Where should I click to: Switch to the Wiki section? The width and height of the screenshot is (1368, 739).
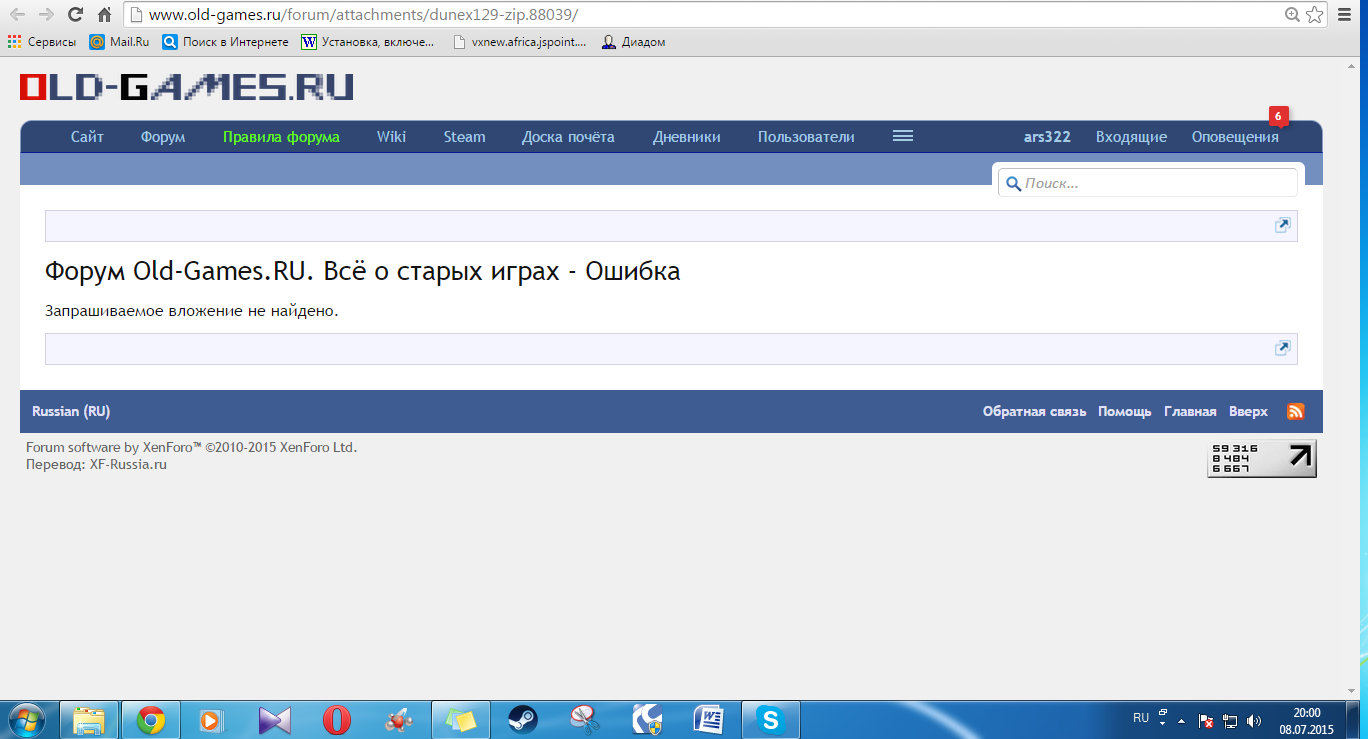pyautogui.click(x=390, y=137)
